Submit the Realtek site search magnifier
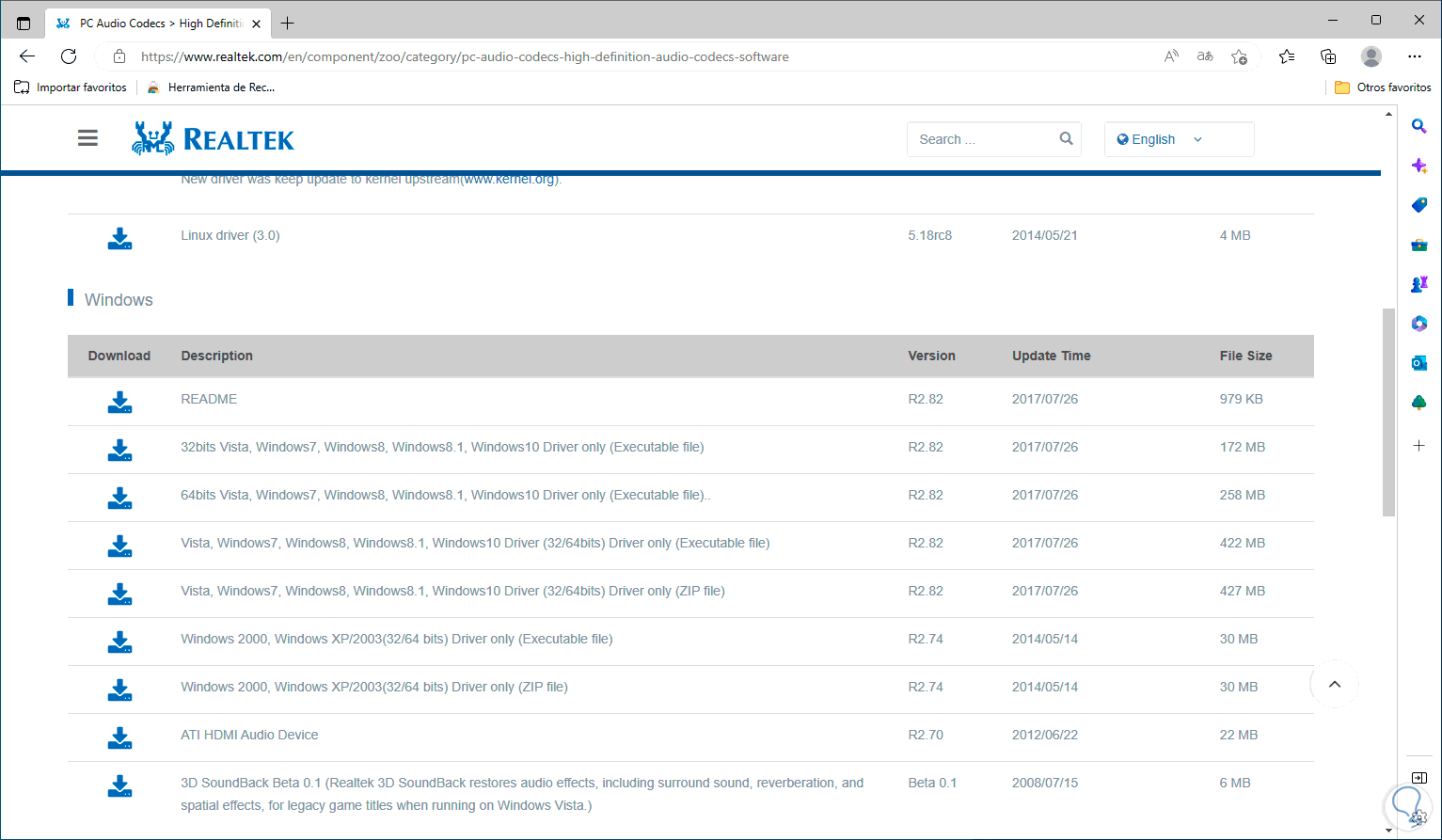 point(1066,138)
